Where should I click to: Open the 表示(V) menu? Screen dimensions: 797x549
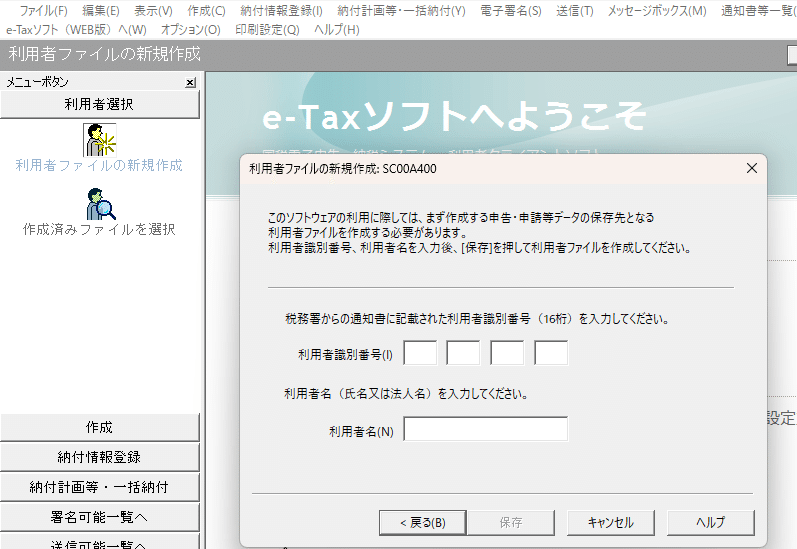(153, 11)
